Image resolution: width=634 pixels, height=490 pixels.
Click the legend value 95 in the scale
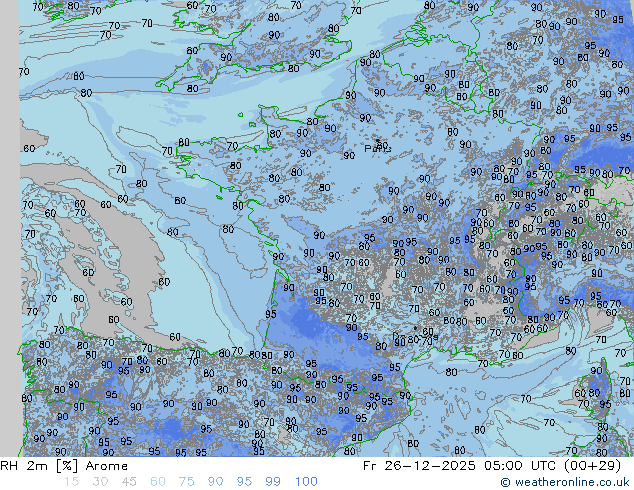(x=244, y=482)
